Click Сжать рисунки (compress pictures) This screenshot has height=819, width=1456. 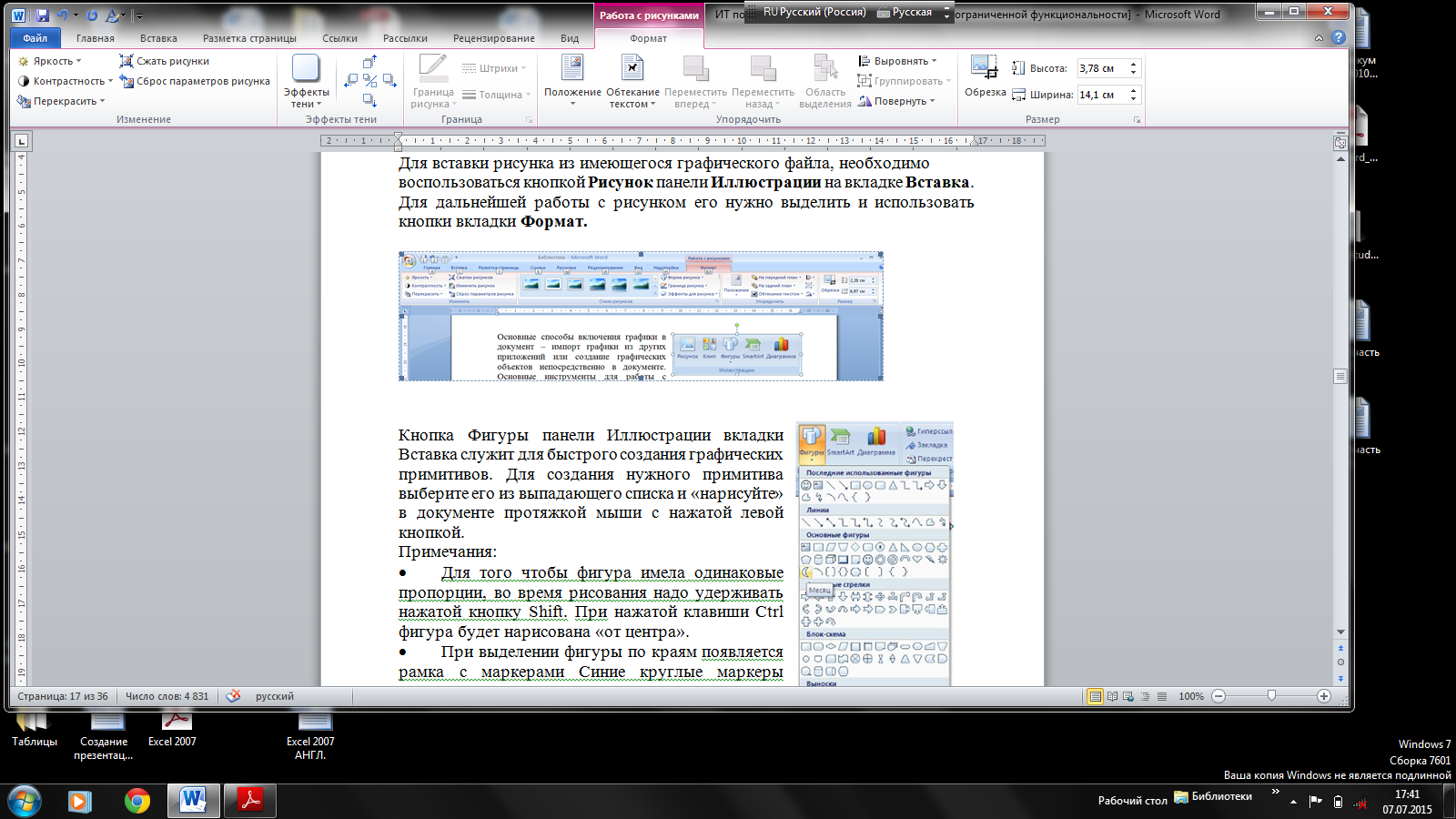[164, 61]
